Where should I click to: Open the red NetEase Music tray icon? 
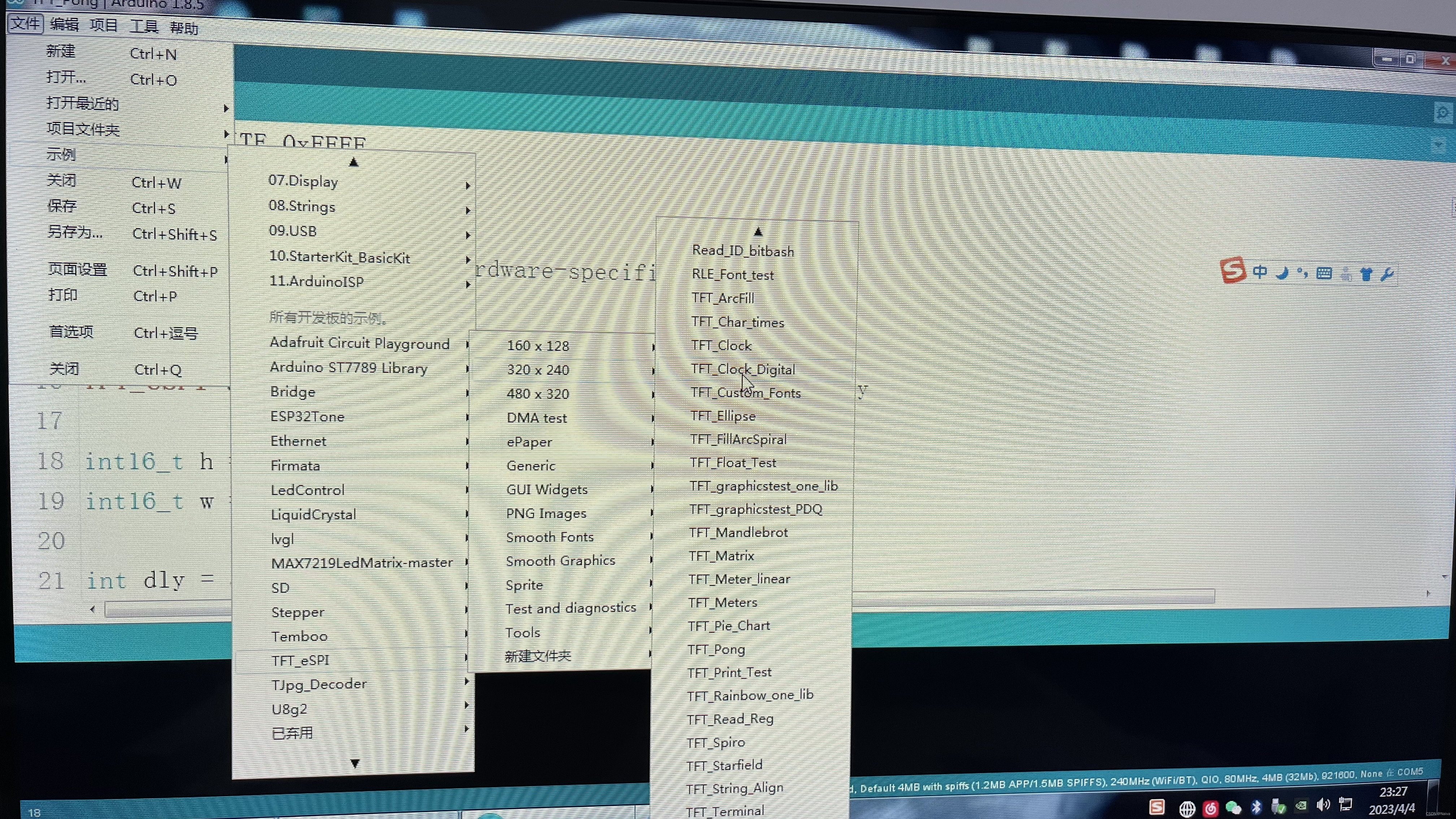(x=1210, y=809)
